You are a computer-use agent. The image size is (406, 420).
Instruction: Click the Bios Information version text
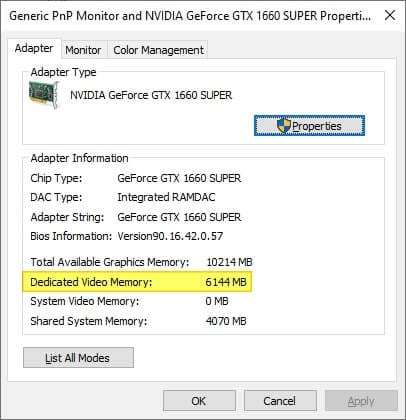(x=170, y=236)
